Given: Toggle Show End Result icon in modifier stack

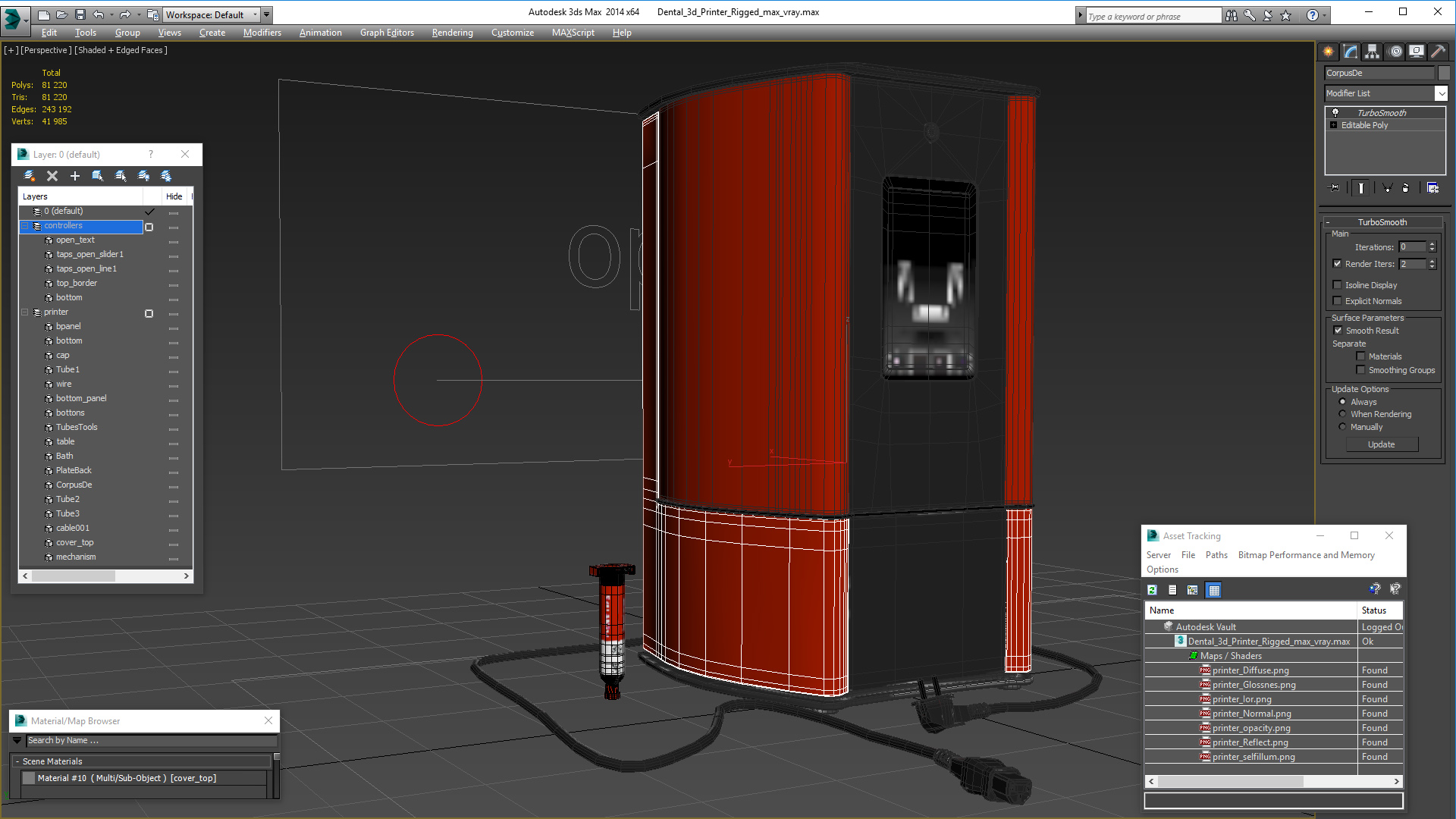Looking at the screenshot, I should point(1361,187).
